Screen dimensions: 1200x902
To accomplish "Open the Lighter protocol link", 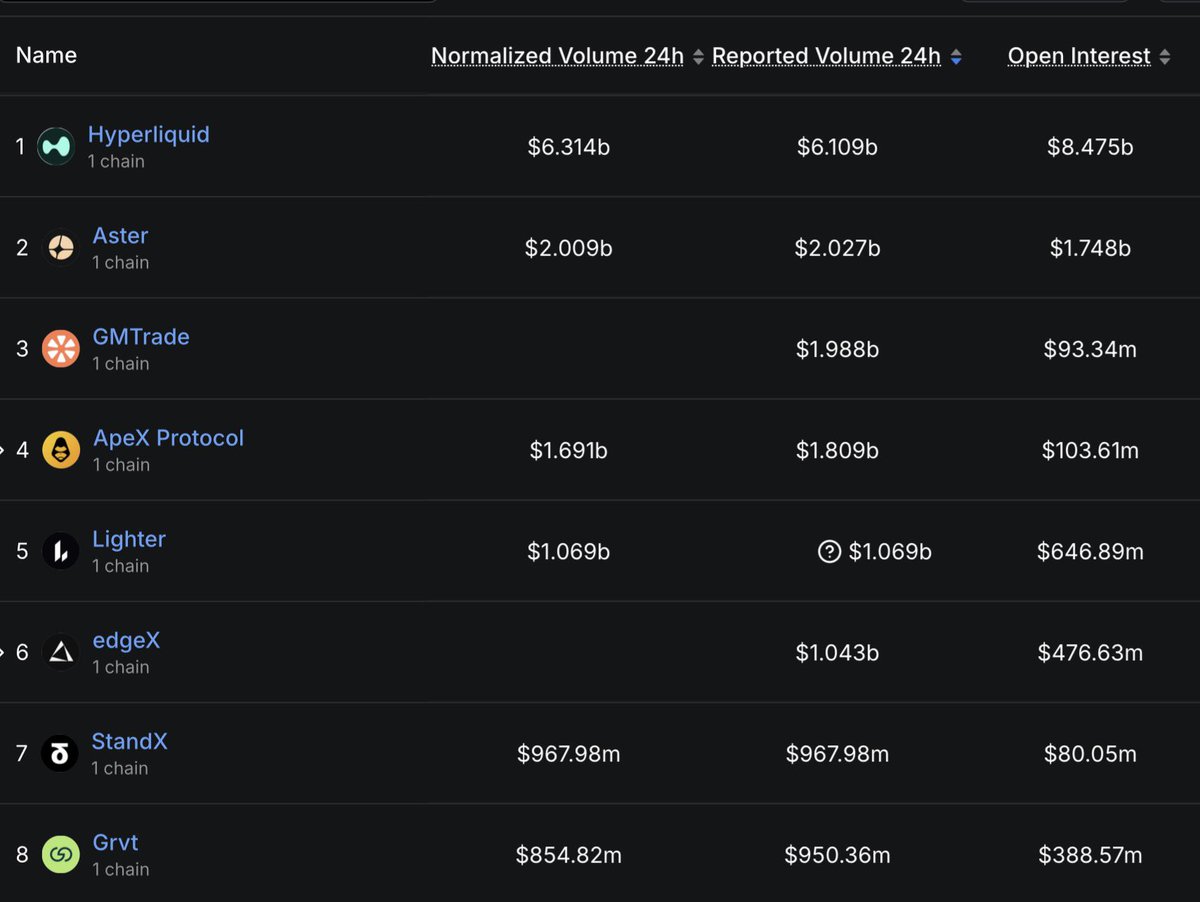I will tap(129, 539).
